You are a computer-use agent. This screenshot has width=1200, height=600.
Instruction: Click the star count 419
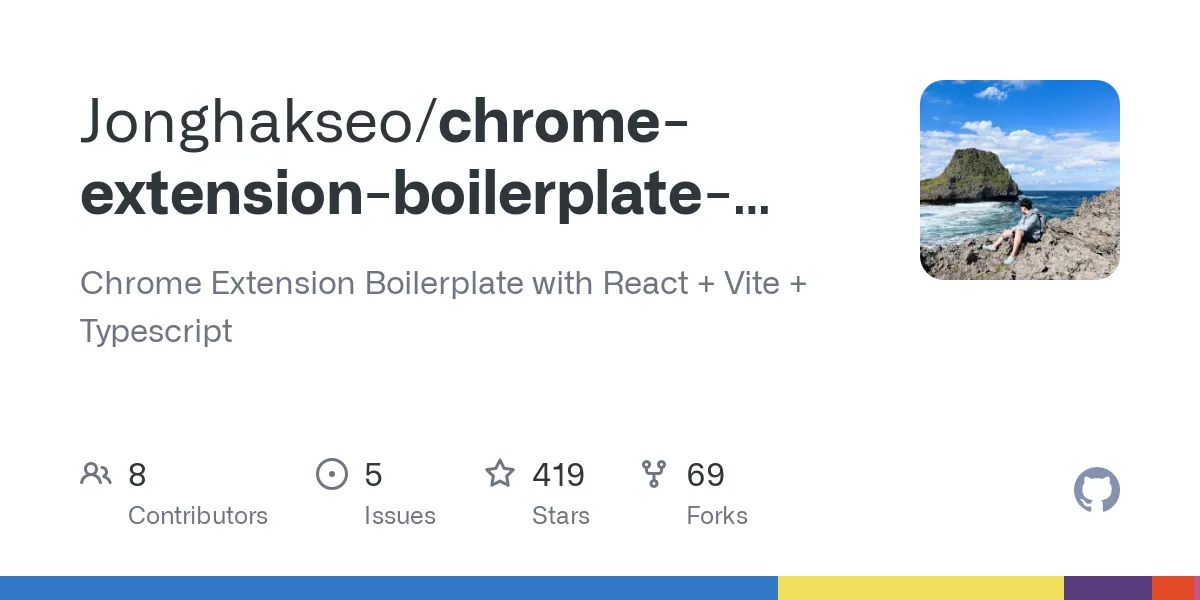tap(558, 474)
